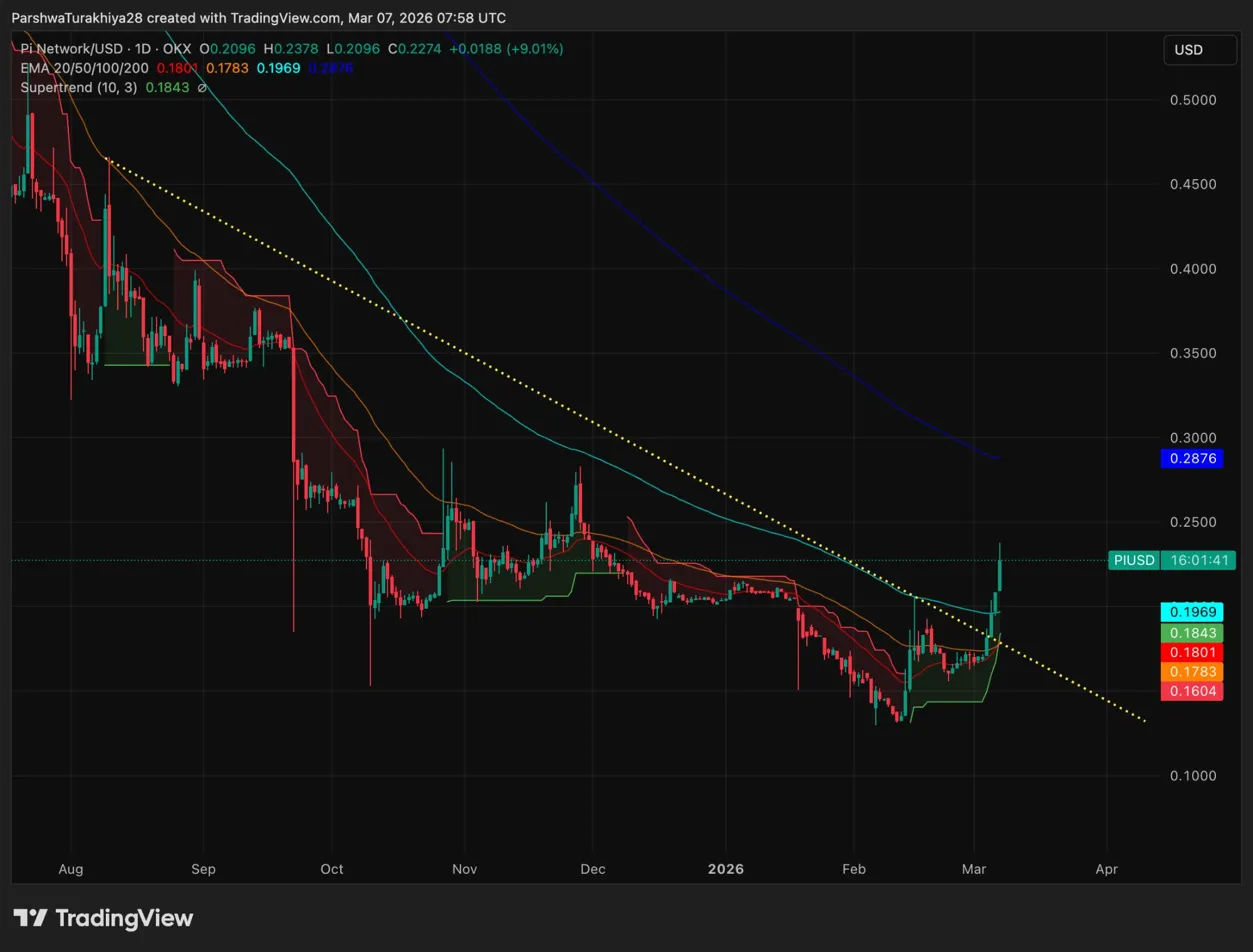
Task: Click the USD currency button
Action: click(1199, 49)
